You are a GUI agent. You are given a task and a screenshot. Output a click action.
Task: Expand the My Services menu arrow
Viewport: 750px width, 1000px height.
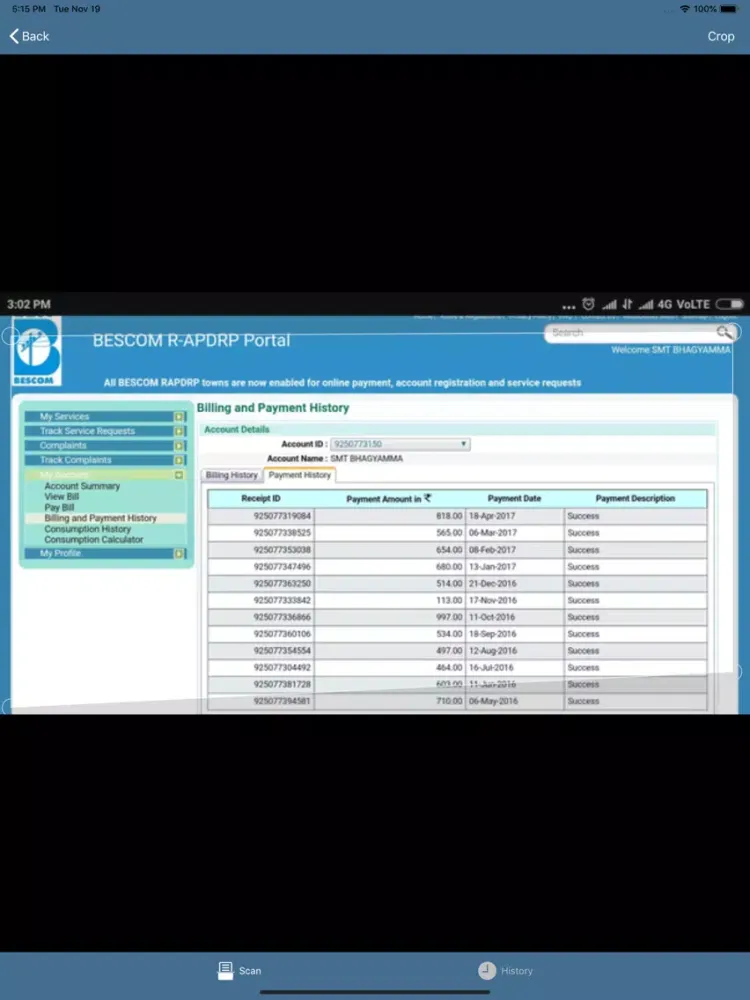tap(179, 417)
